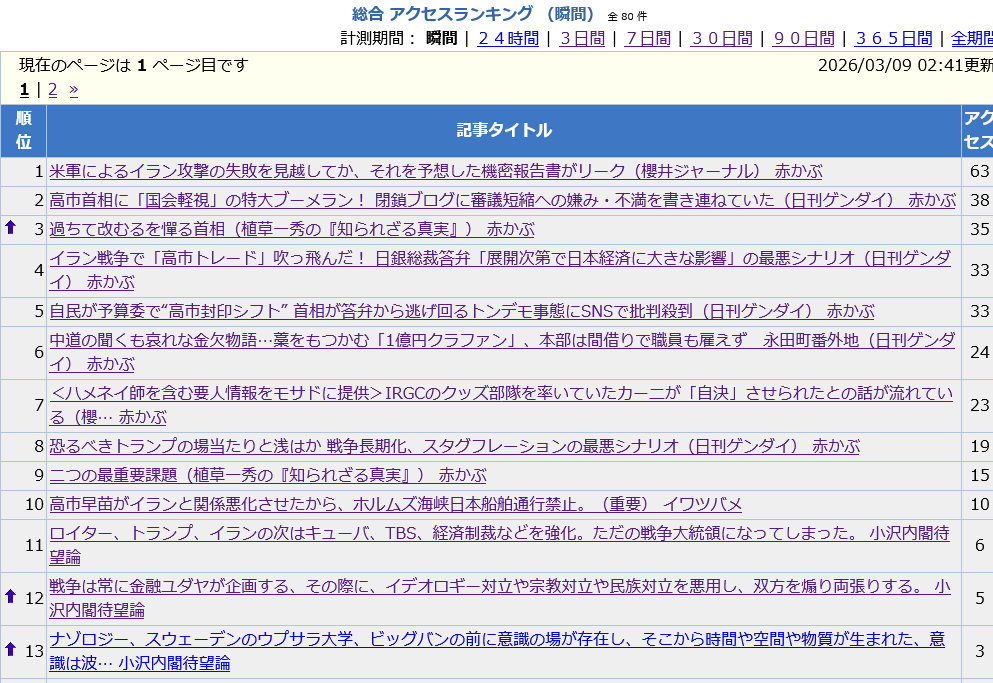Open the 全期間 all-time ranking
This screenshot has width=993, height=683.
971,38
